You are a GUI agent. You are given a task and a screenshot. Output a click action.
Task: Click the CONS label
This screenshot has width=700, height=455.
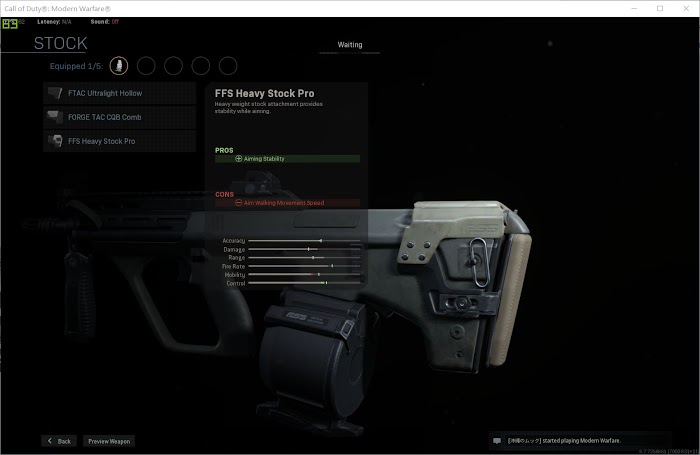pyautogui.click(x=224, y=195)
